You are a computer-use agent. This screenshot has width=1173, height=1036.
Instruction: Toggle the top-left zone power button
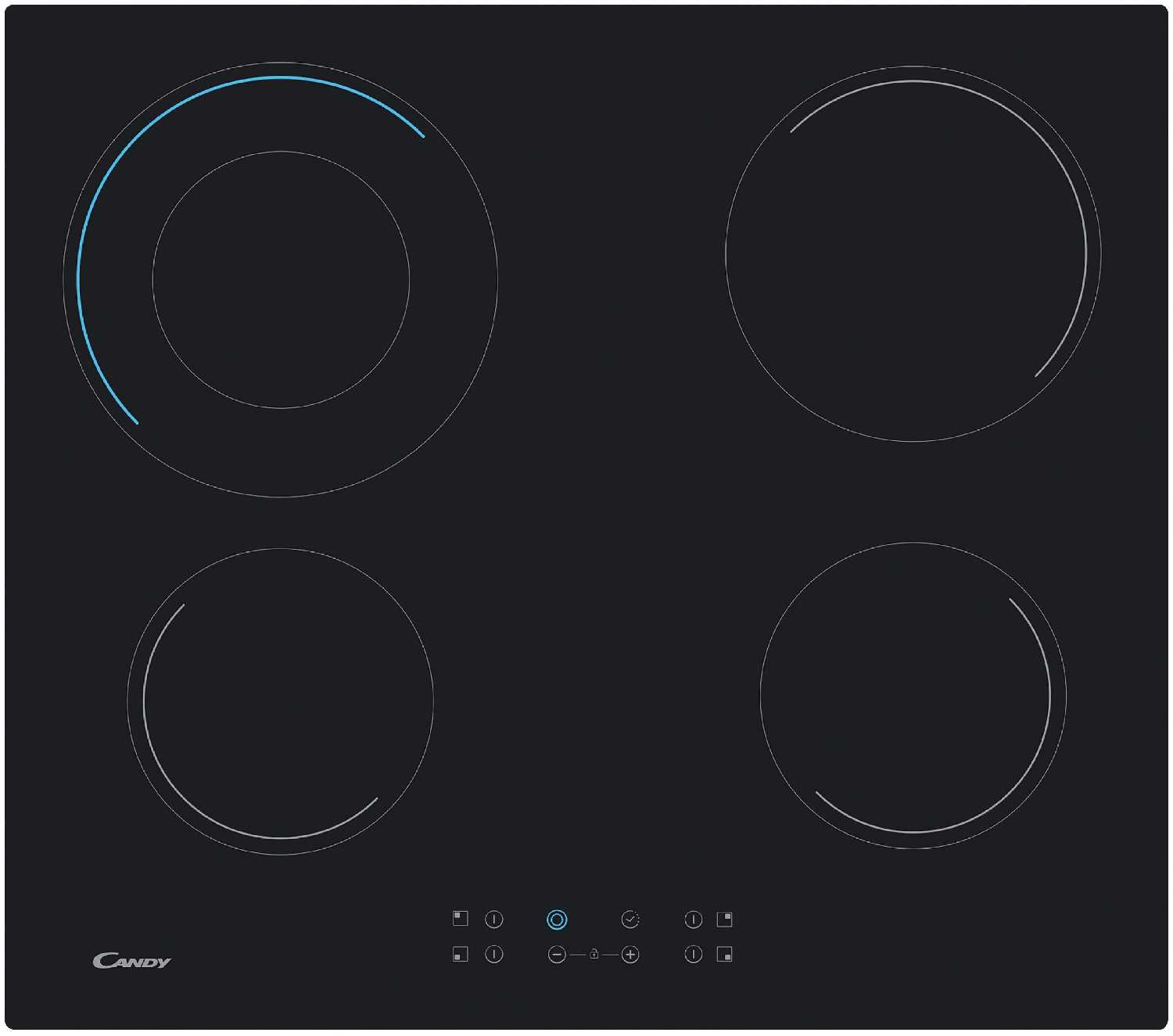[x=494, y=919]
